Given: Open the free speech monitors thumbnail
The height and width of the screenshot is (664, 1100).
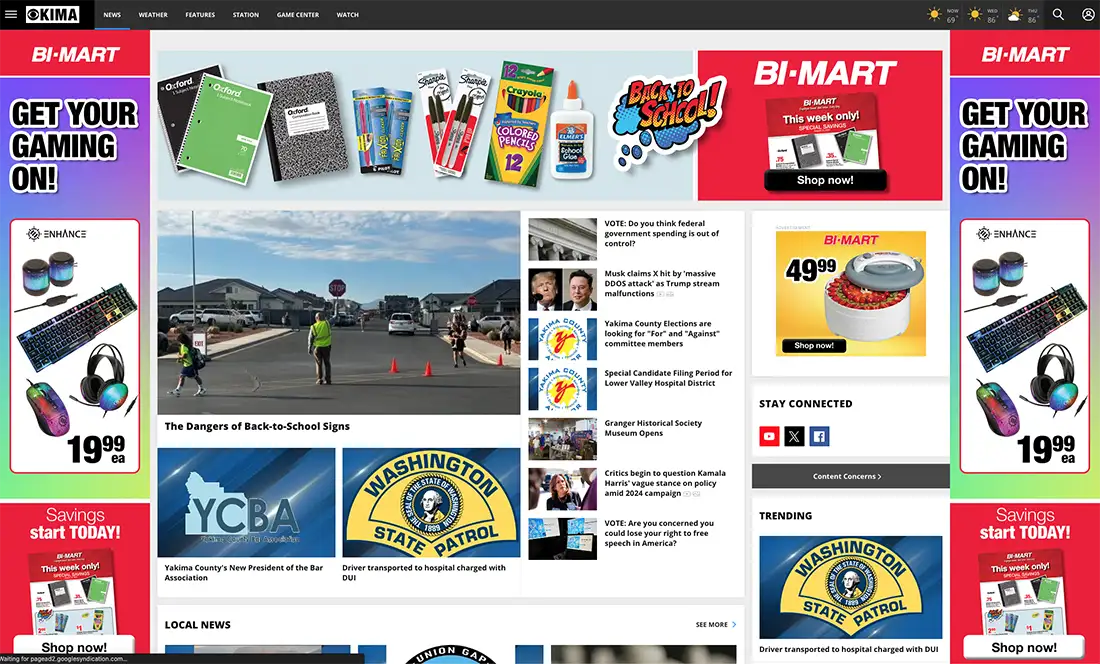Looking at the screenshot, I should 563,539.
